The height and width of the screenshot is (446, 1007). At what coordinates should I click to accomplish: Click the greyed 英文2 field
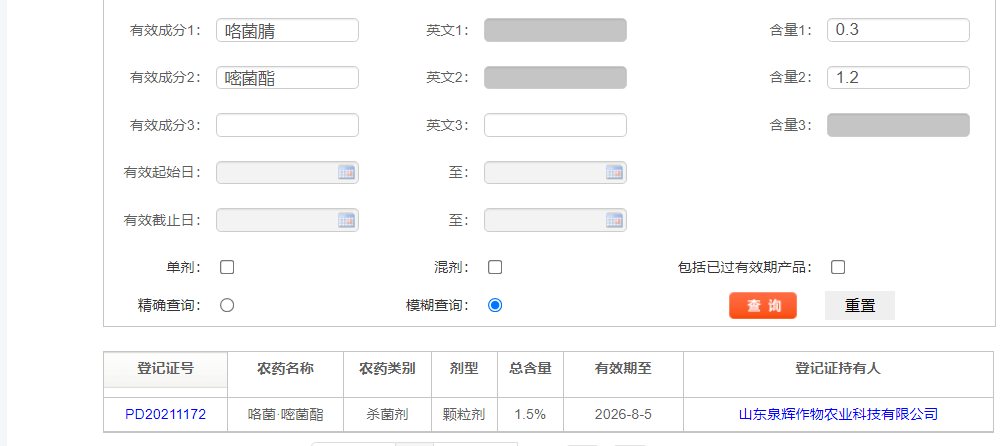point(555,78)
